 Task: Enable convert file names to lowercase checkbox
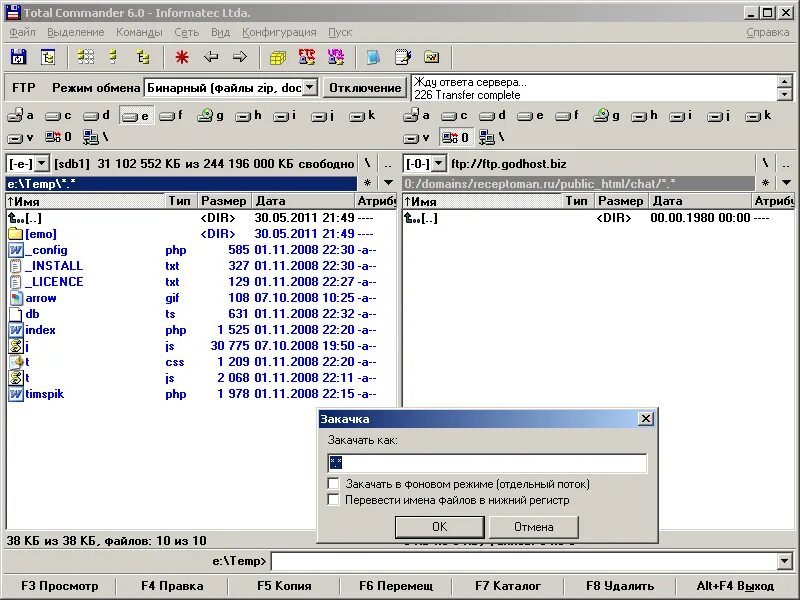click(333, 499)
